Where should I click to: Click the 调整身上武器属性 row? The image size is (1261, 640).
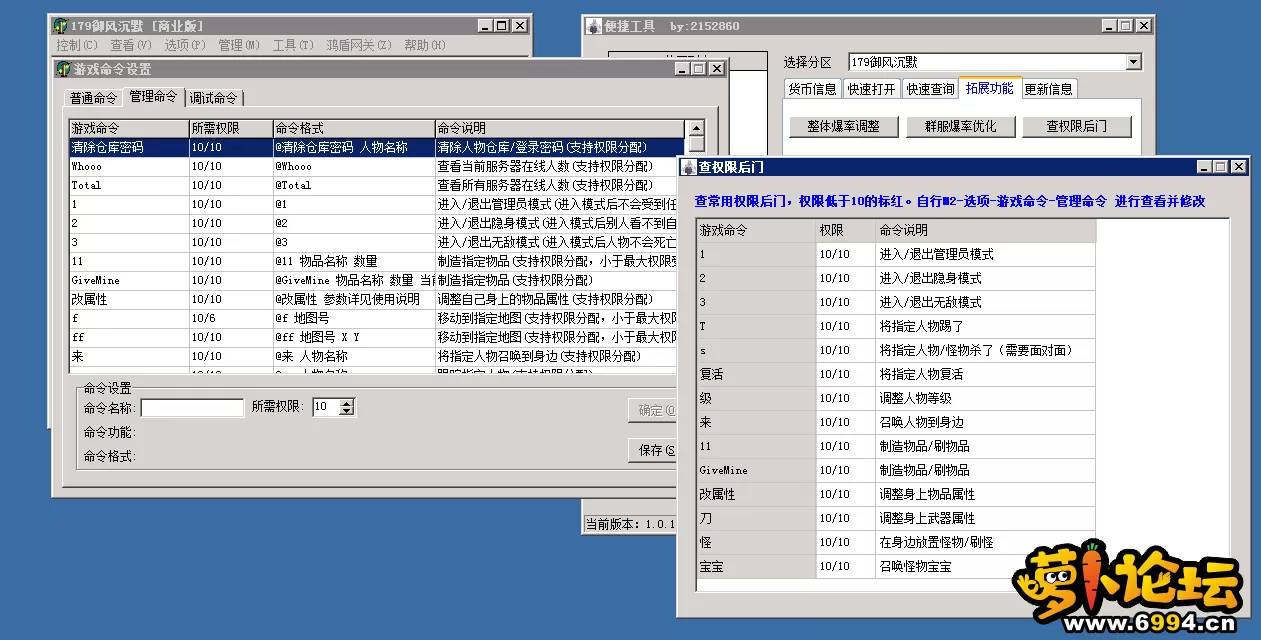click(896, 518)
